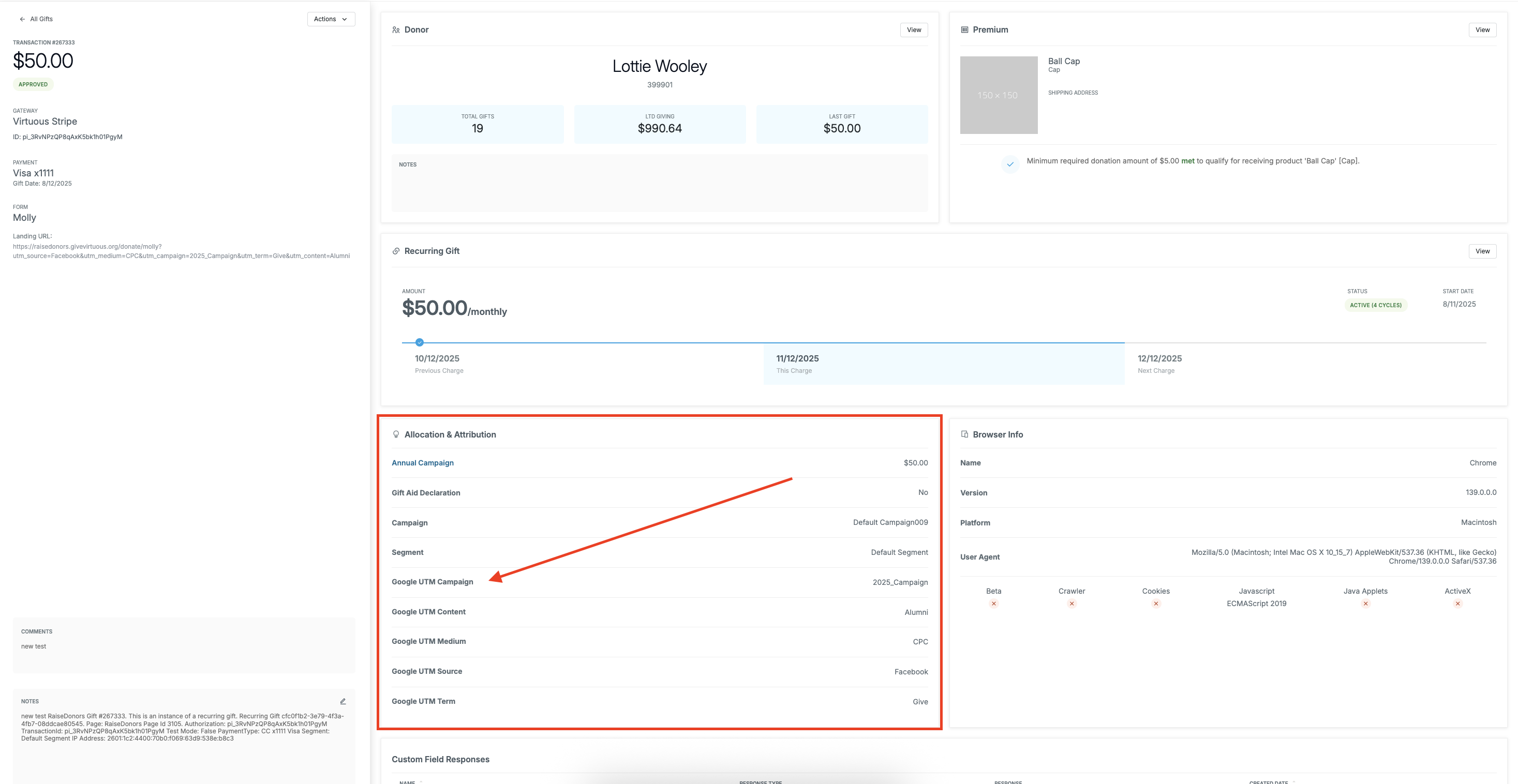Image resolution: width=1518 pixels, height=784 pixels.
Task: Click the Recurring Gift cycle icon
Action: tap(396, 251)
